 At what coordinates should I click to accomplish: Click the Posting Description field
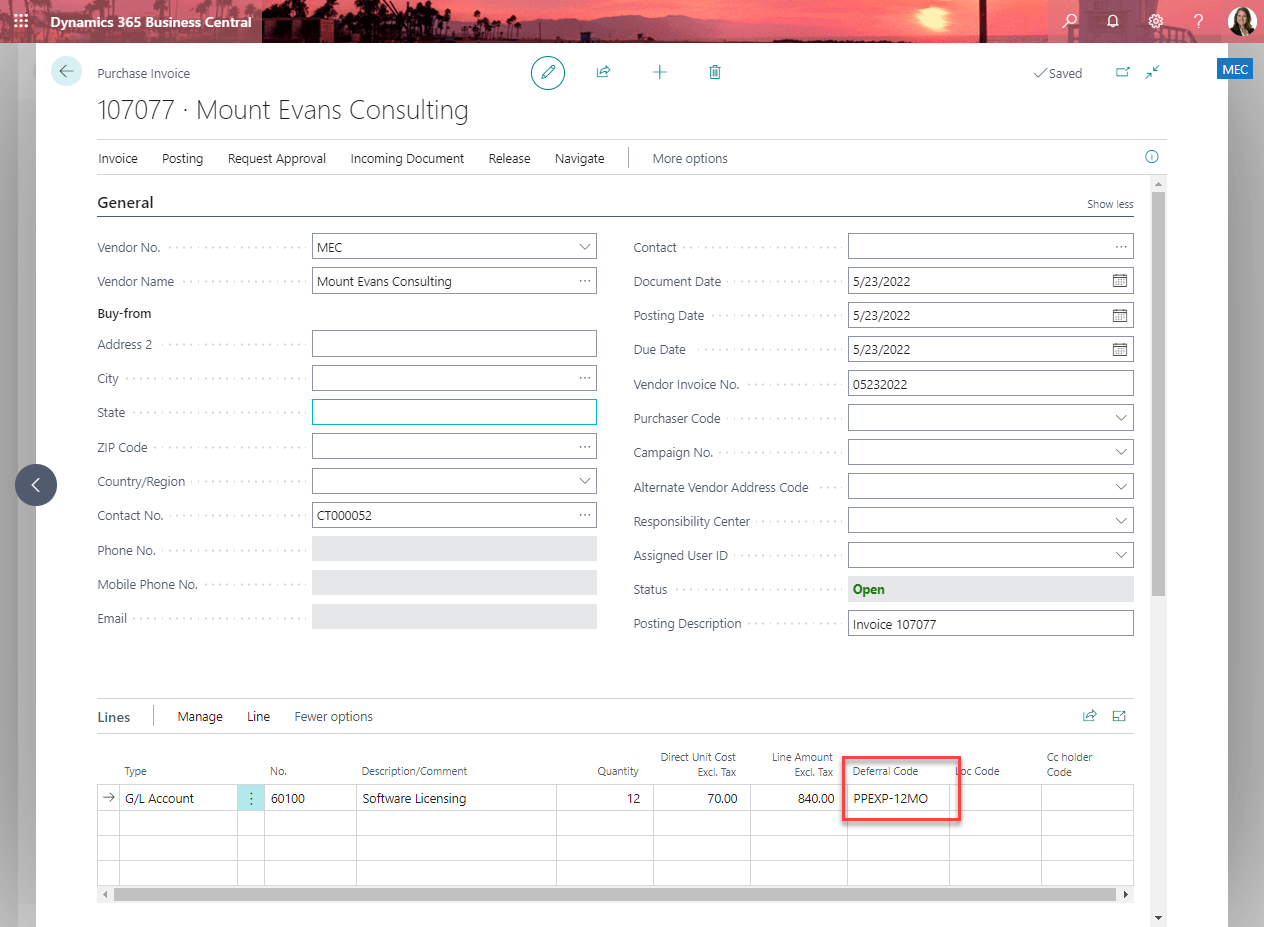[x=991, y=623]
